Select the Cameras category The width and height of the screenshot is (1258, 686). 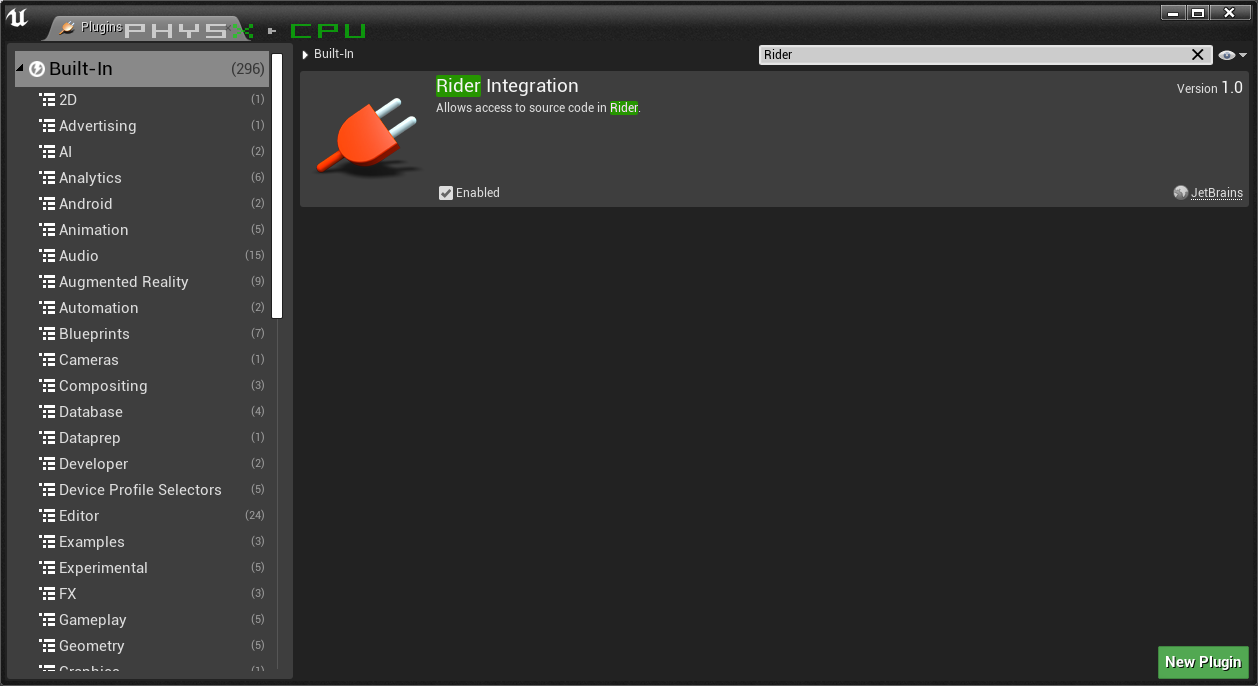pos(89,360)
